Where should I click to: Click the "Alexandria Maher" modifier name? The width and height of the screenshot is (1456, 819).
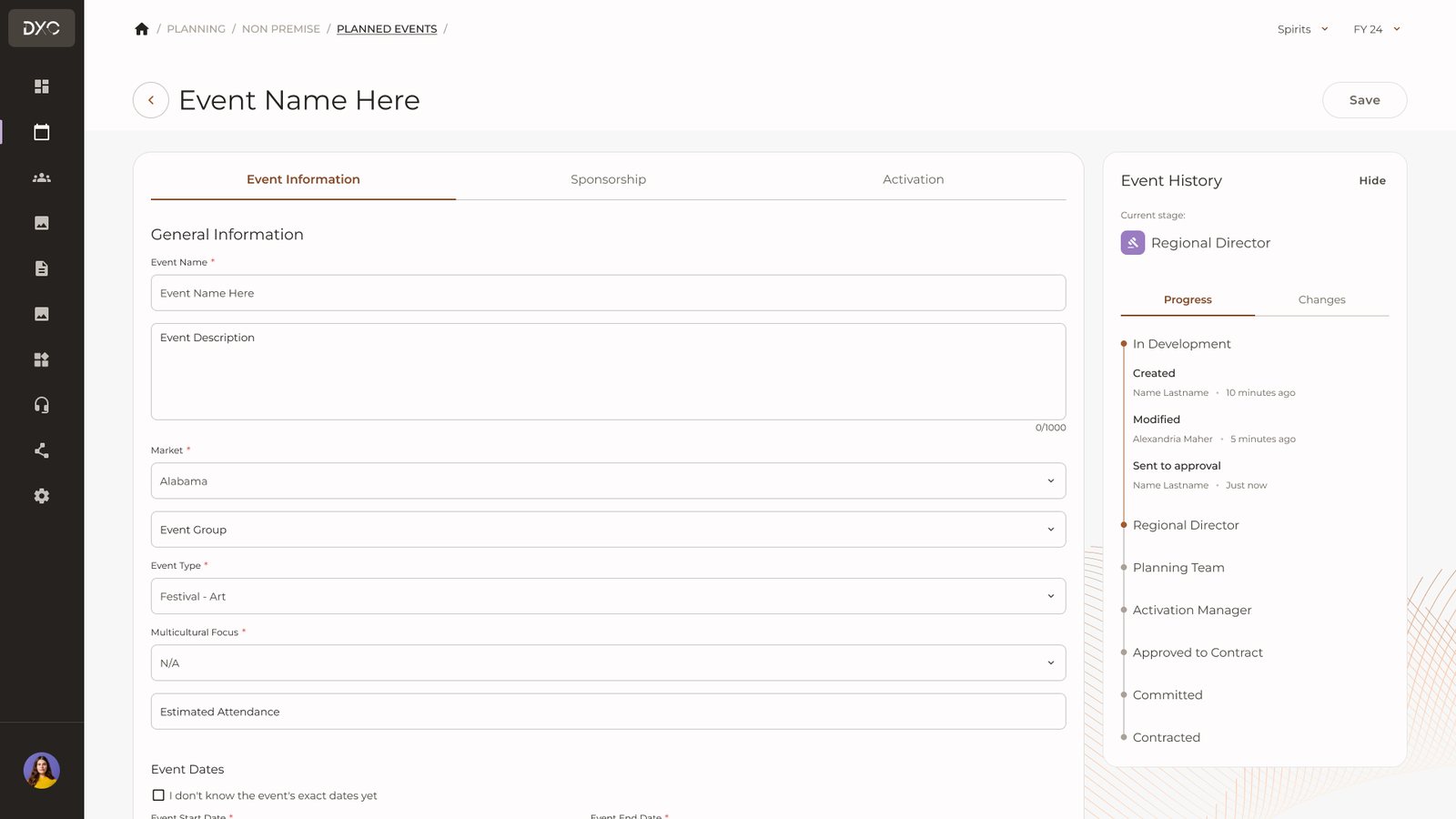click(1173, 440)
